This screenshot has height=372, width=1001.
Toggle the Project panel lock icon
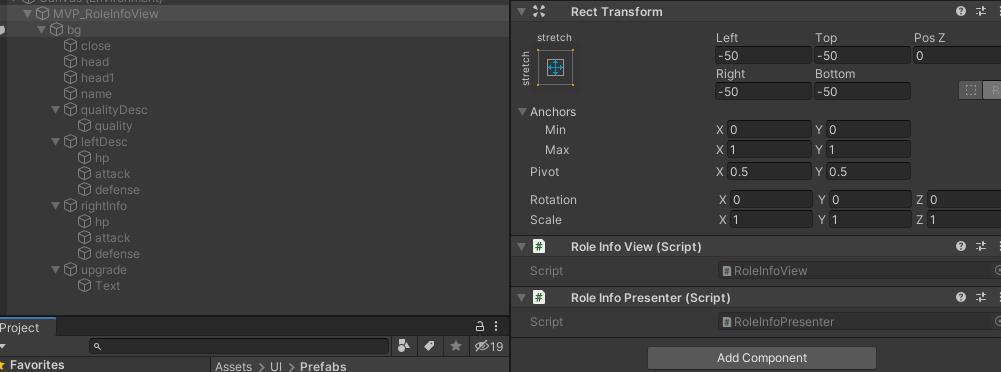[480, 327]
